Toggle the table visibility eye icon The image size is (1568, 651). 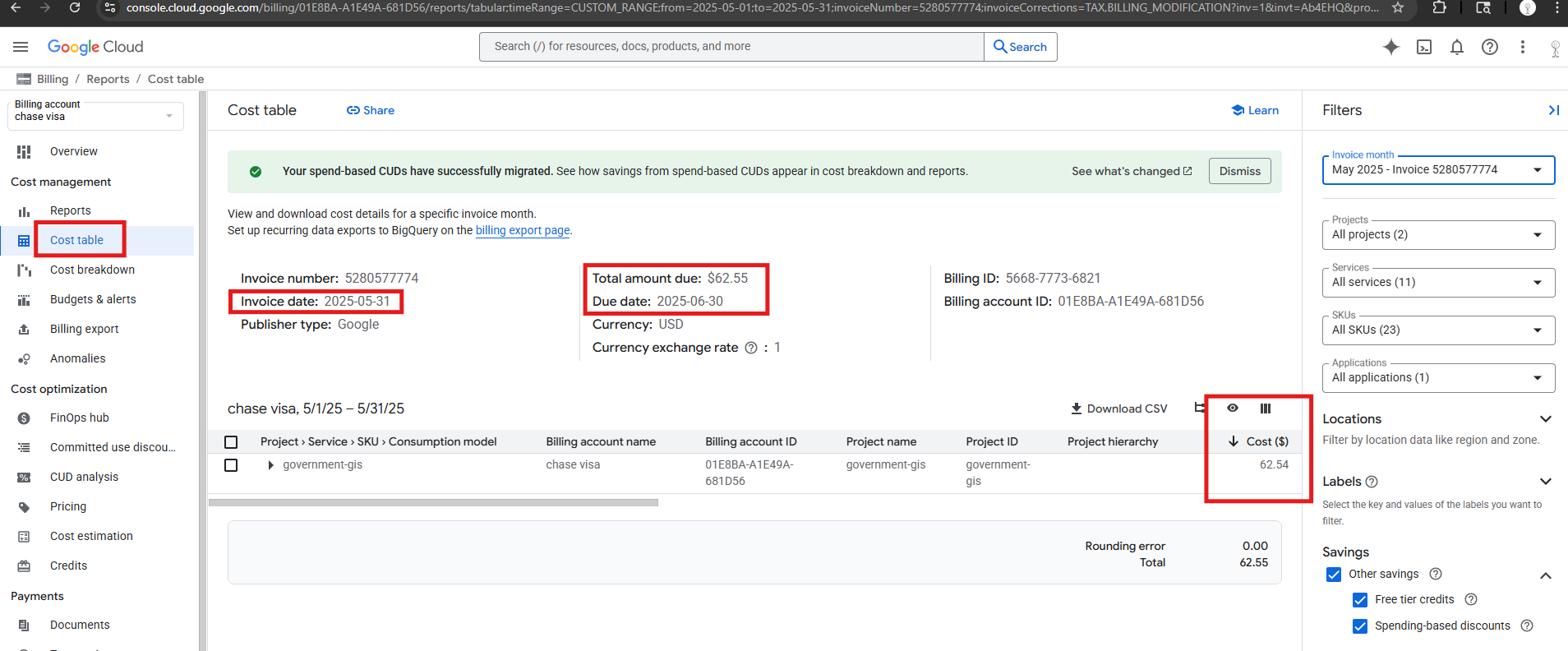click(1233, 408)
